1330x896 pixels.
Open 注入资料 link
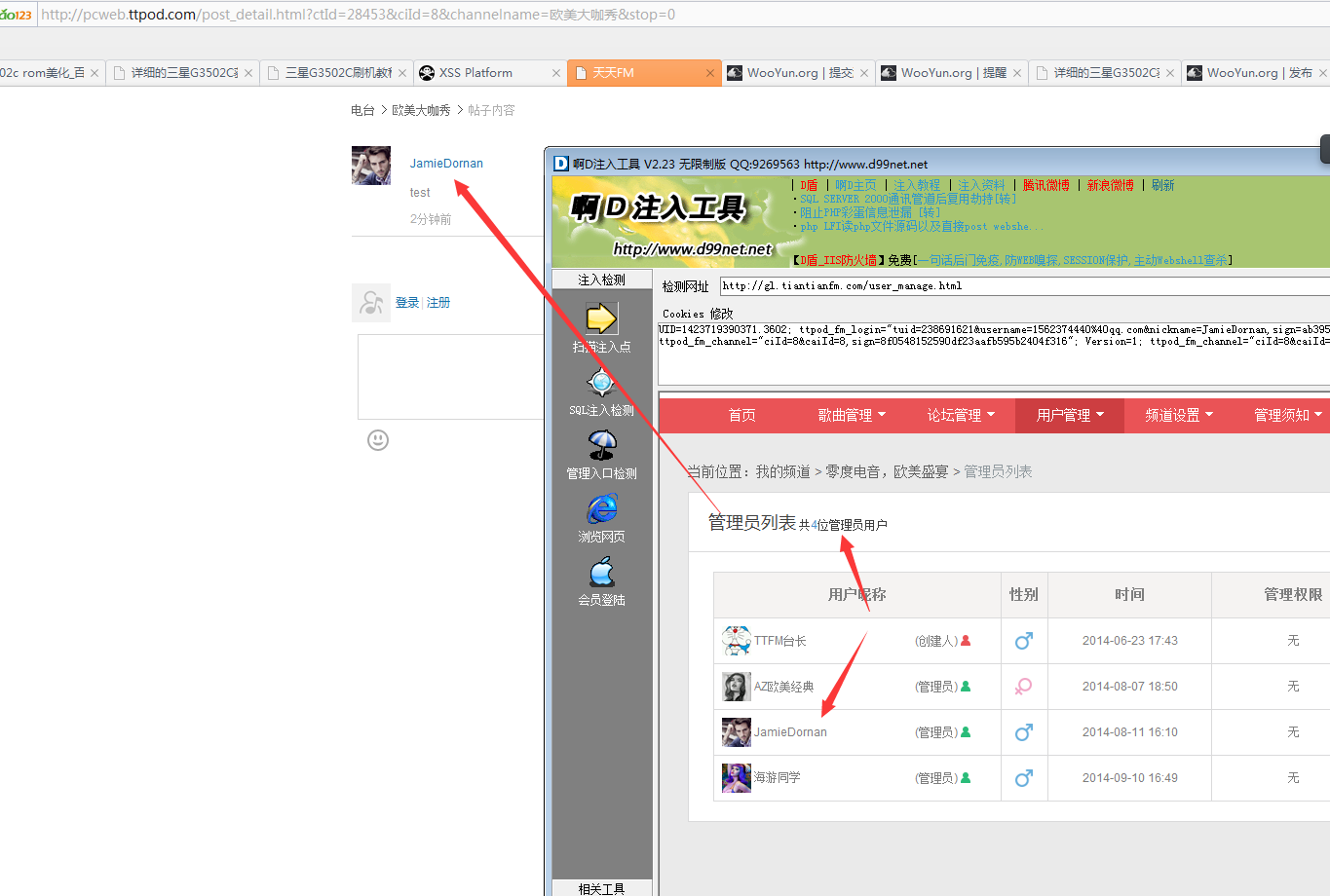(981, 185)
